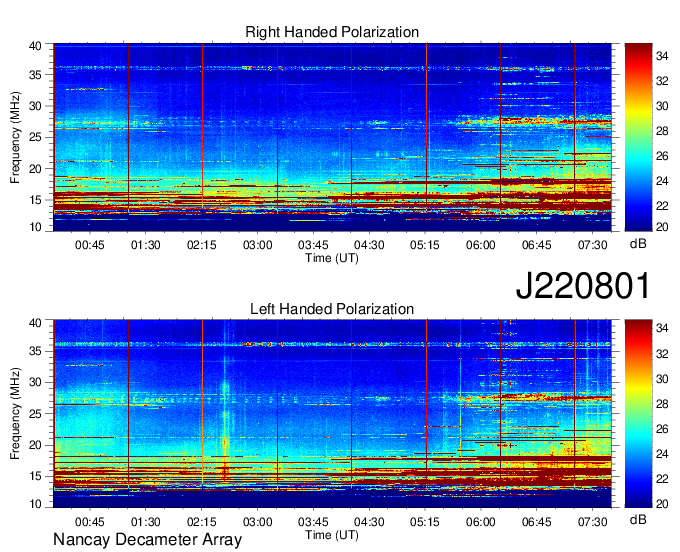Click the 30 MHz label on bottom plot
This screenshot has width=680, height=552.
(x=35, y=382)
